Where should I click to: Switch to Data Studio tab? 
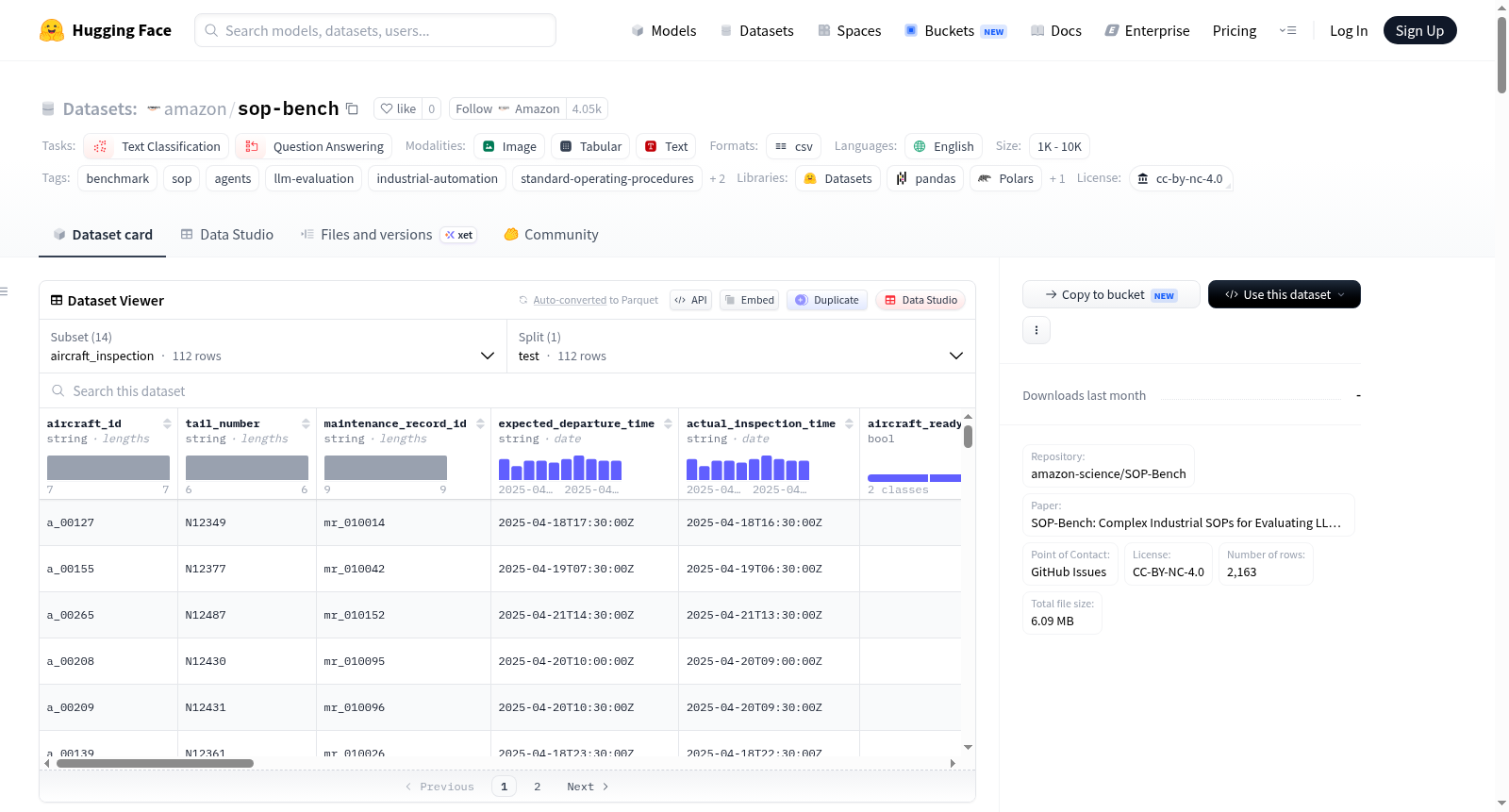pos(227,235)
